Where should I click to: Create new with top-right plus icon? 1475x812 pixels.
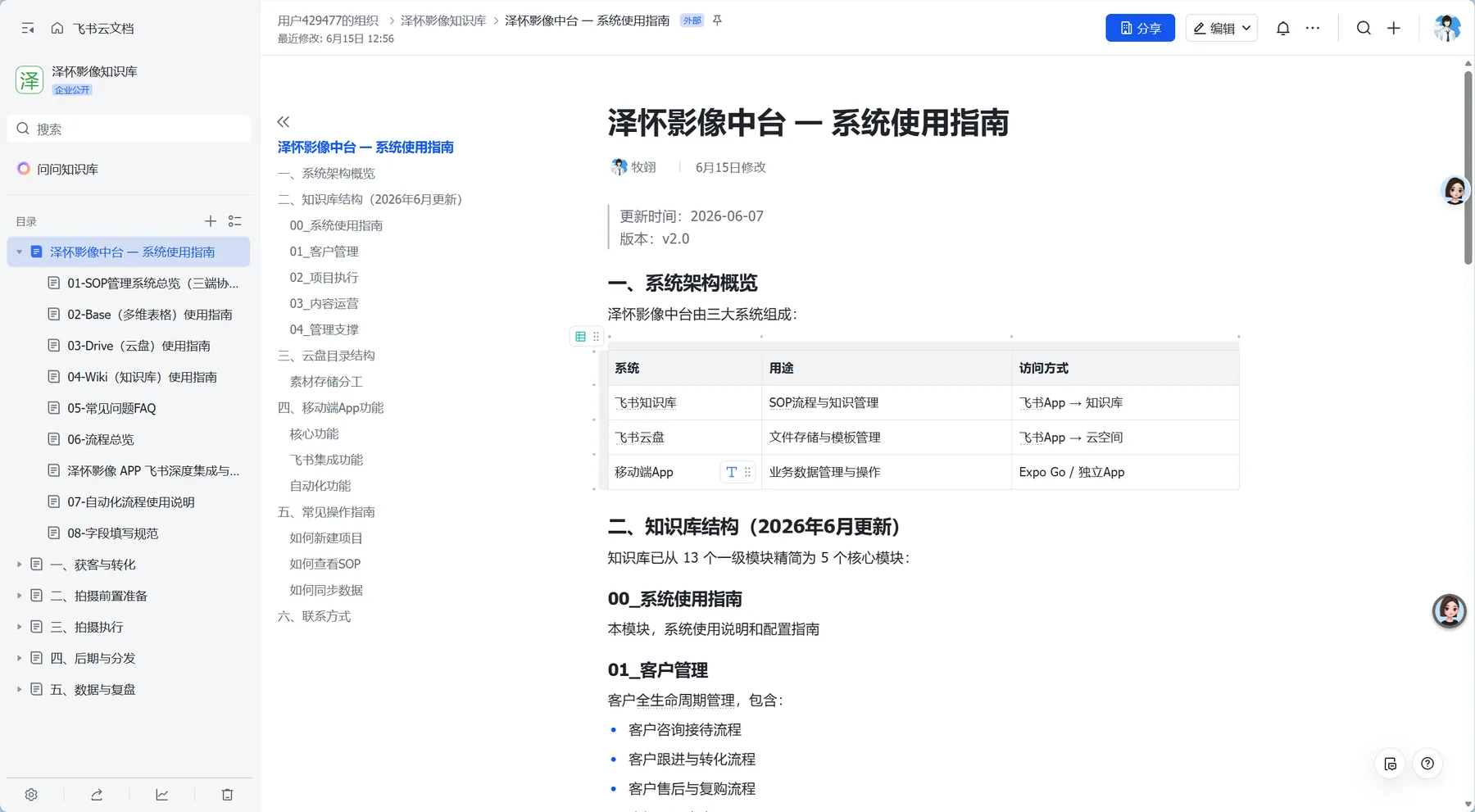[1394, 28]
